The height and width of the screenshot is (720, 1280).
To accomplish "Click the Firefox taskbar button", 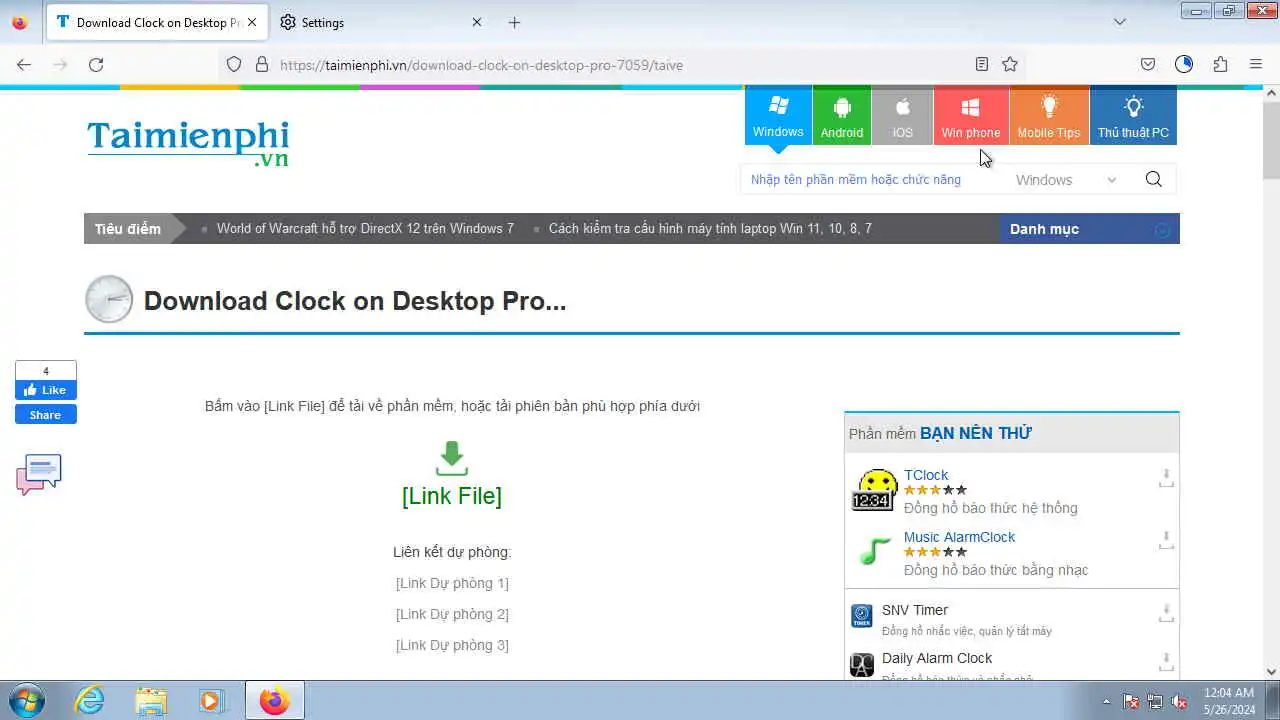I will click(x=275, y=700).
